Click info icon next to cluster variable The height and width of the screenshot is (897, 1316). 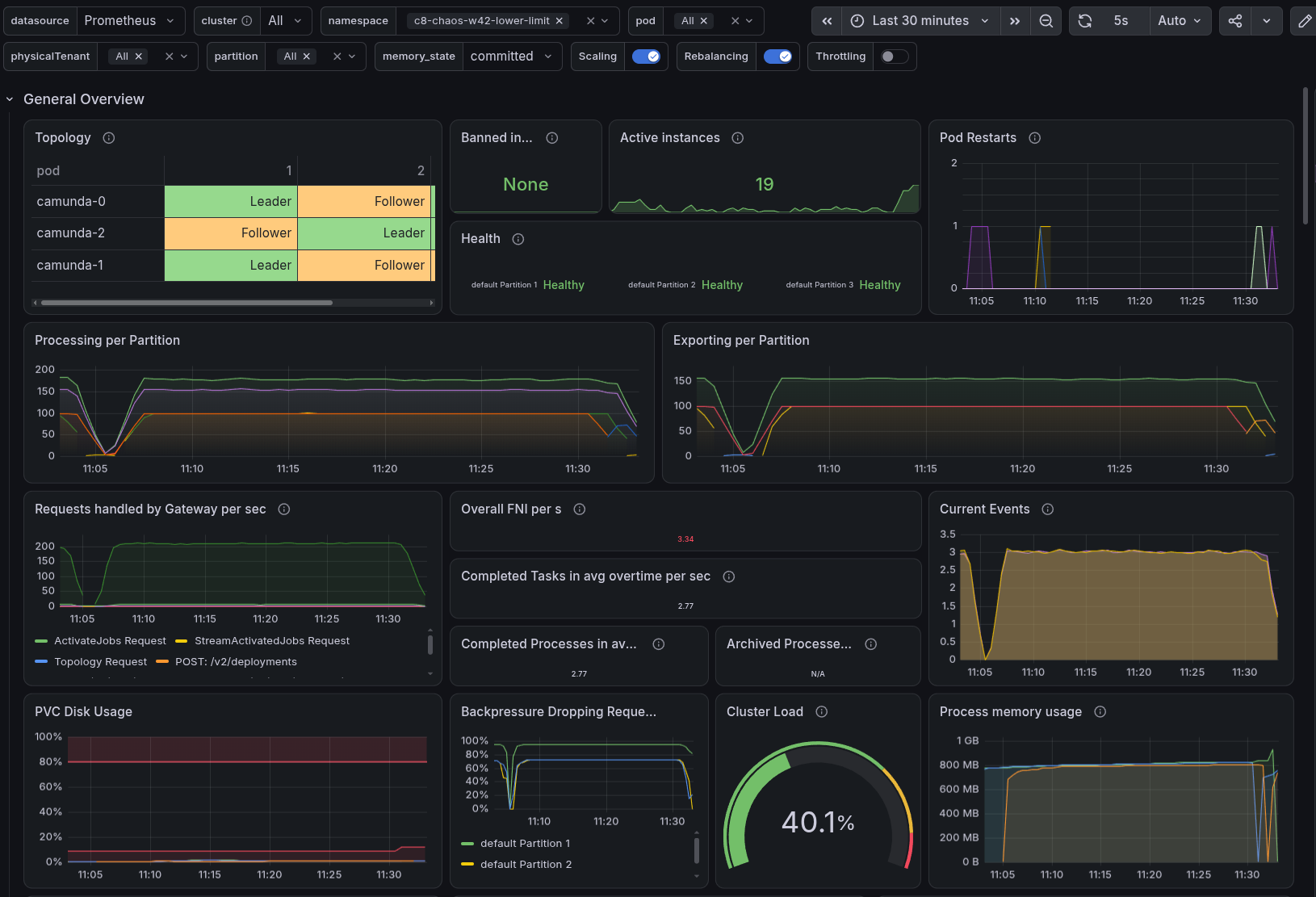(x=247, y=21)
